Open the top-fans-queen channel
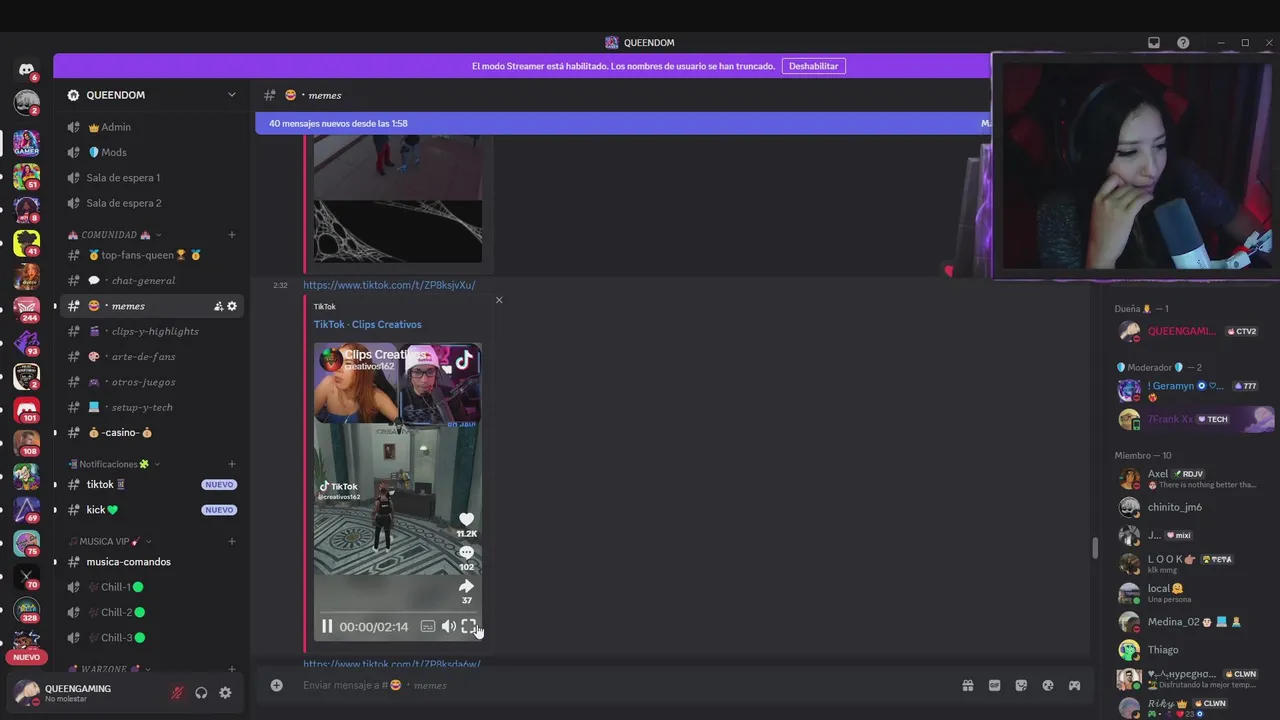1280x720 pixels. point(152,255)
